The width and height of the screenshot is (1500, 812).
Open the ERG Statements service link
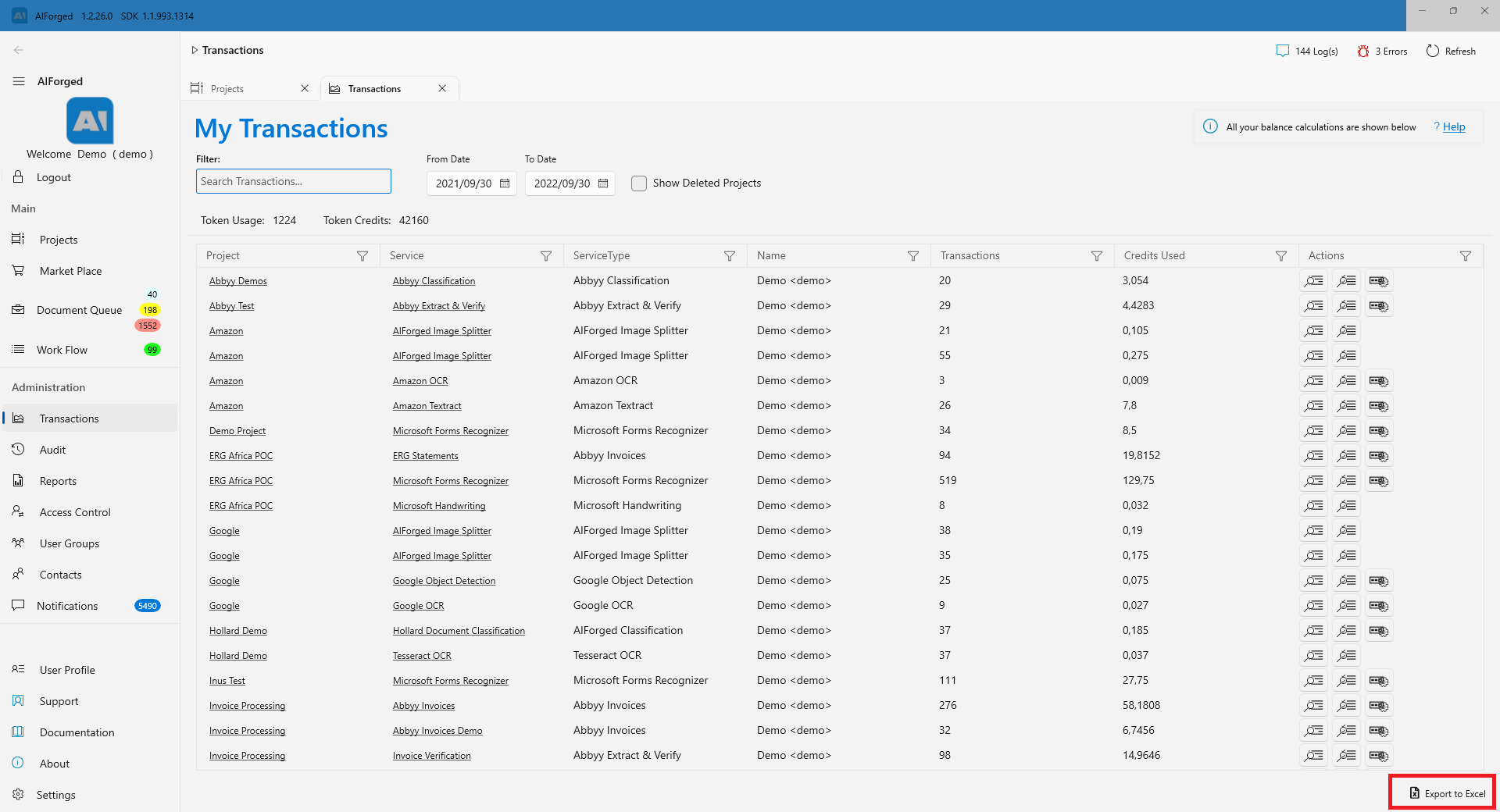tap(426, 456)
